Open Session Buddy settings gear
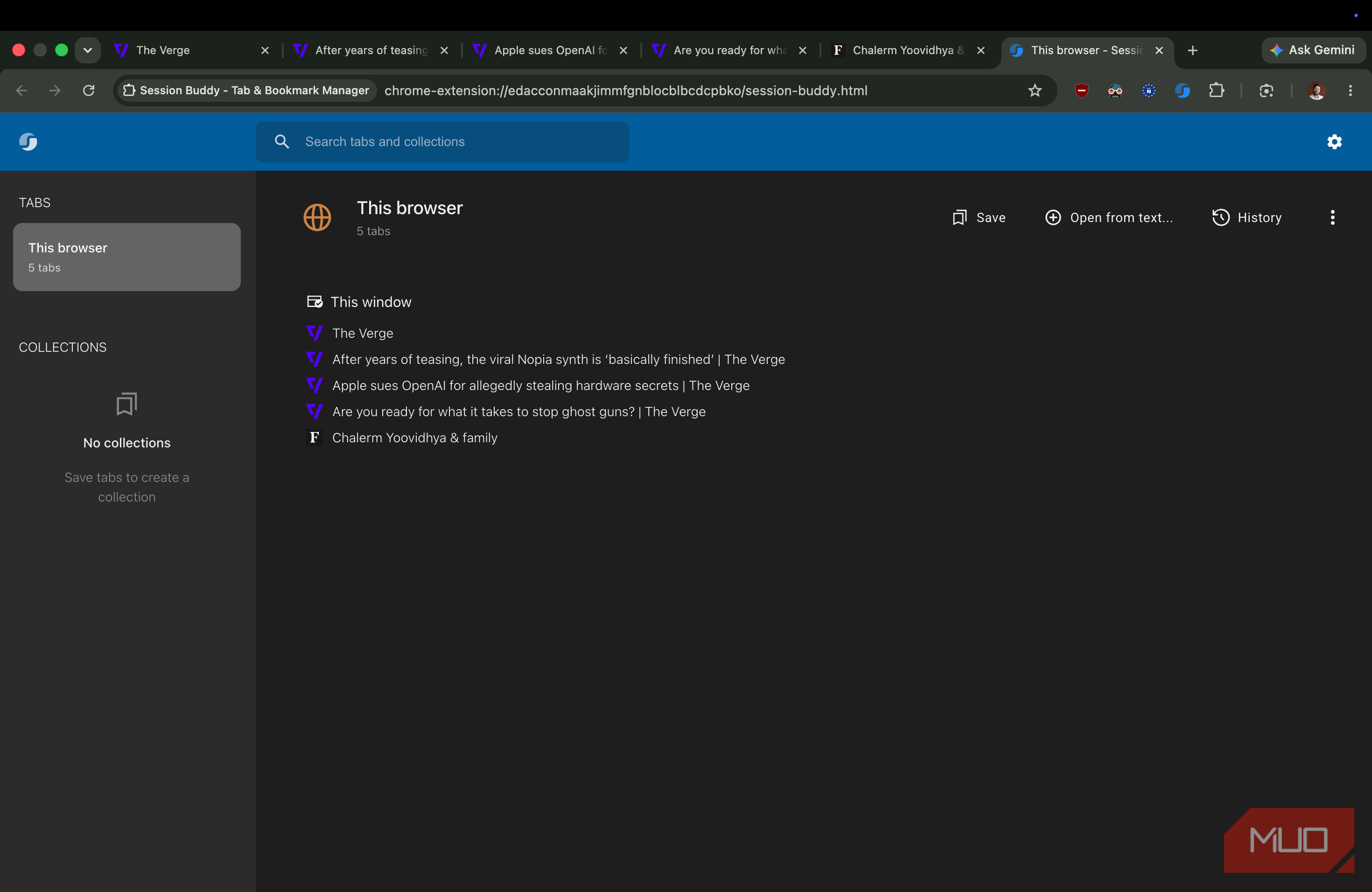The width and height of the screenshot is (1372, 892). click(1334, 142)
